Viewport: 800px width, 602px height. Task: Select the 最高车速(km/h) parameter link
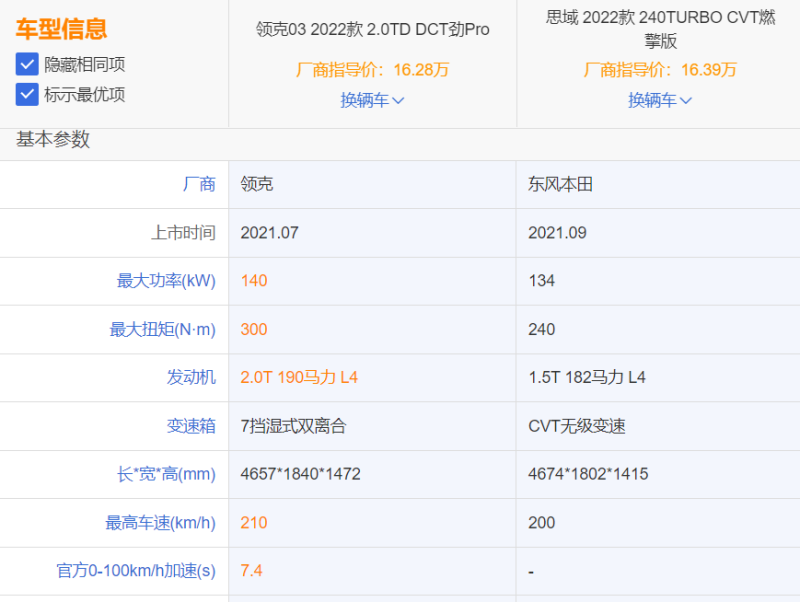tap(161, 522)
